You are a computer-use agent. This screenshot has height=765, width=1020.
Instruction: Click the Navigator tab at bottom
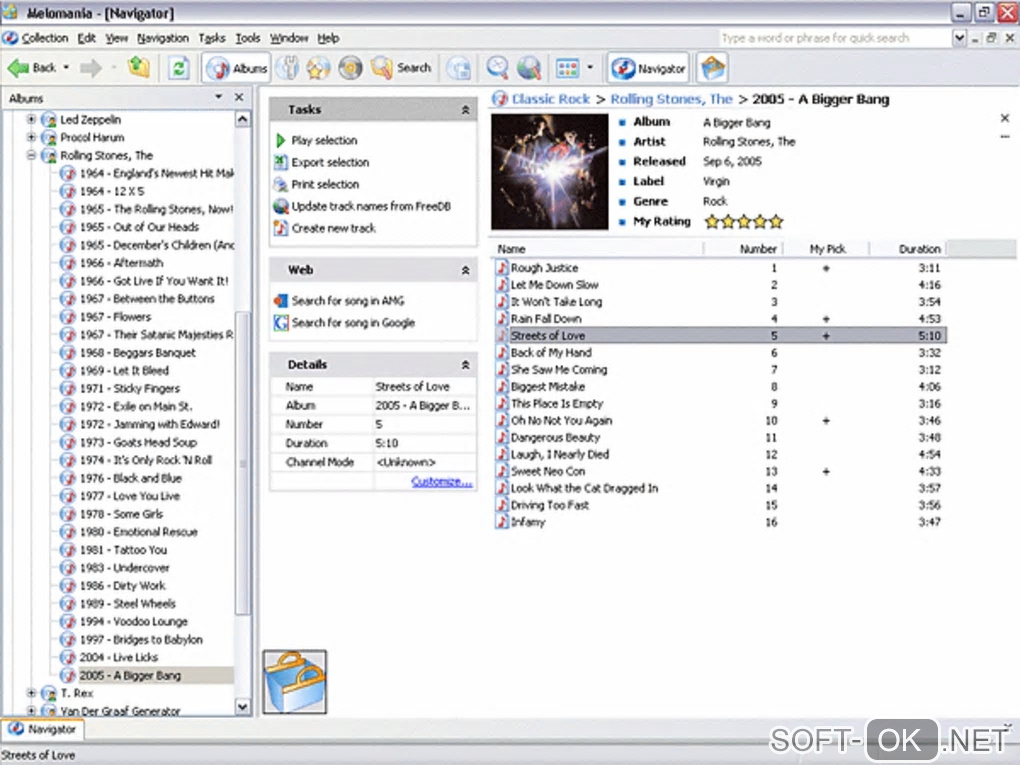coord(43,729)
